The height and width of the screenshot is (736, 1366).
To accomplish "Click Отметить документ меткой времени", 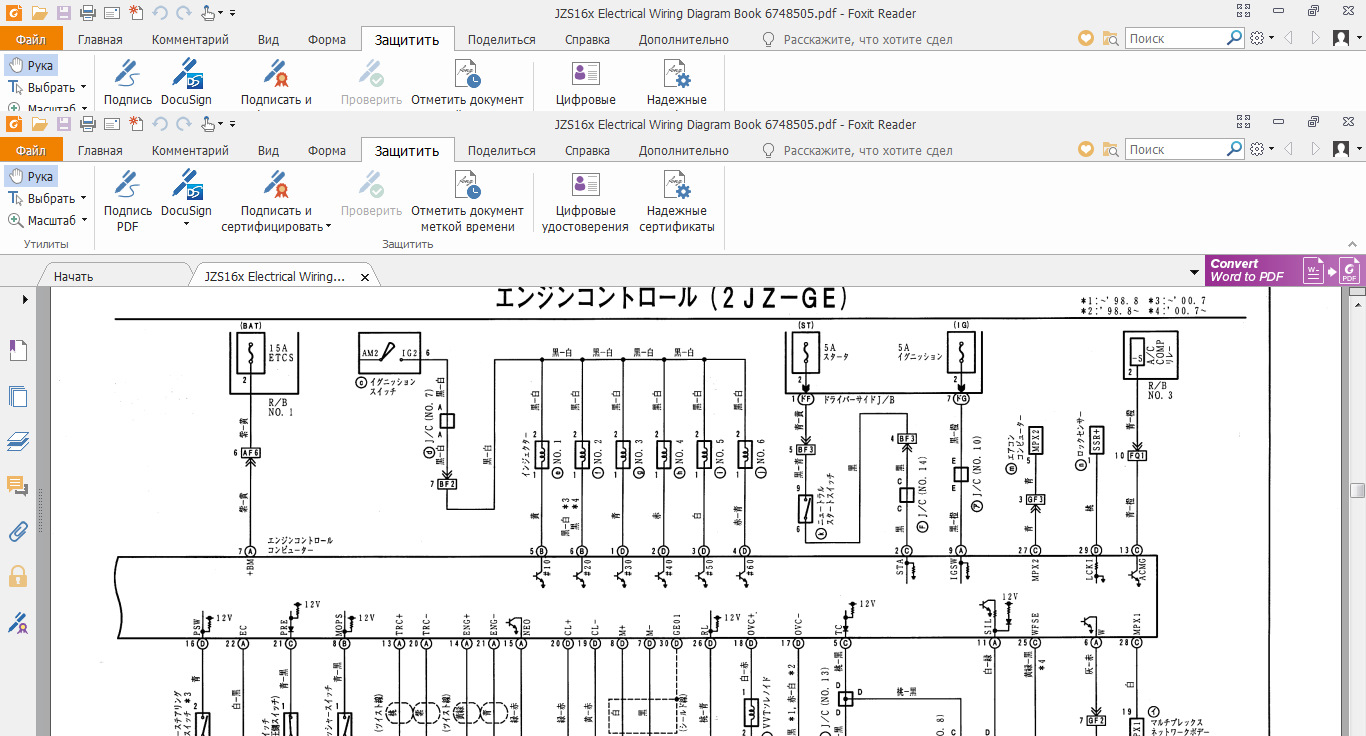I will pos(467,200).
